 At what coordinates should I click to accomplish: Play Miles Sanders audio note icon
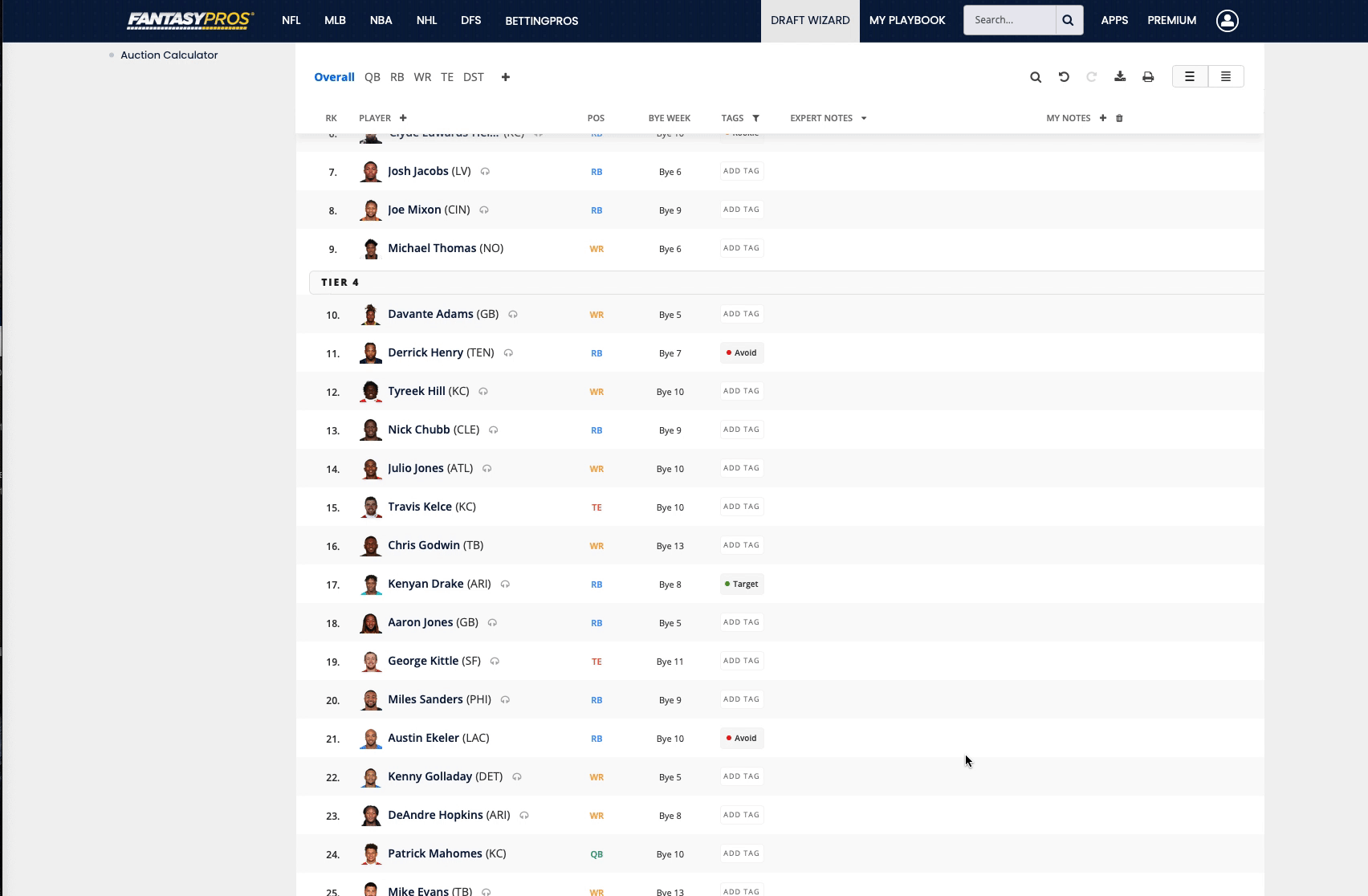click(505, 699)
